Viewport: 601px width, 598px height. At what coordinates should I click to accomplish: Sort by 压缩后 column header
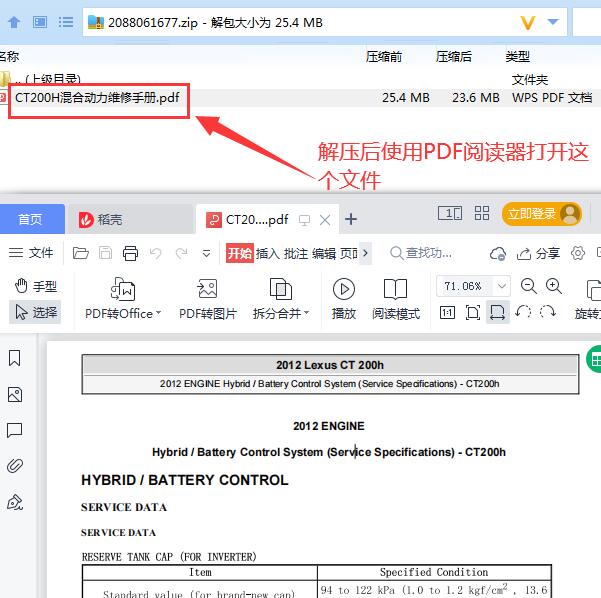(x=454, y=57)
